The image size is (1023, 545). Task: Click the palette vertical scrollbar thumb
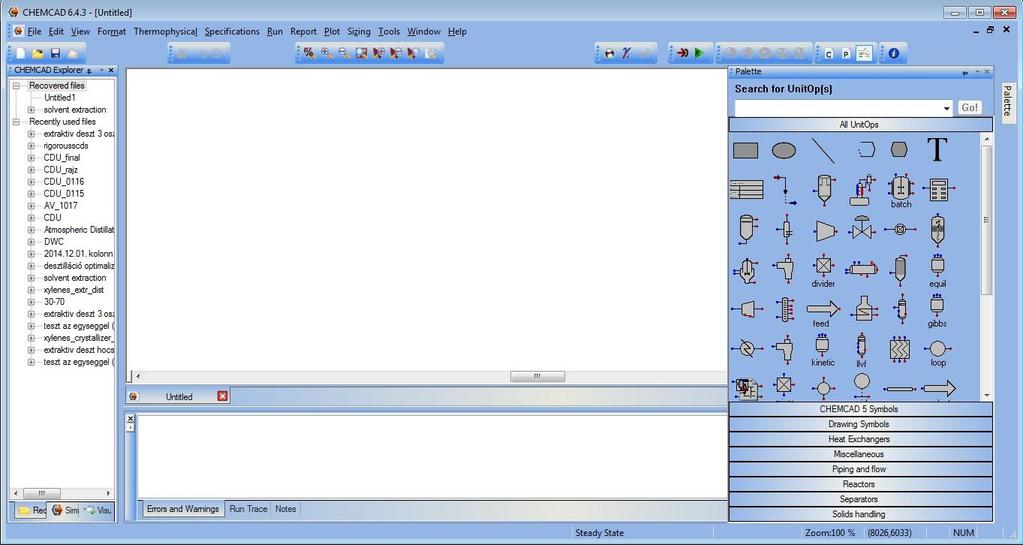click(x=986, y=220)
